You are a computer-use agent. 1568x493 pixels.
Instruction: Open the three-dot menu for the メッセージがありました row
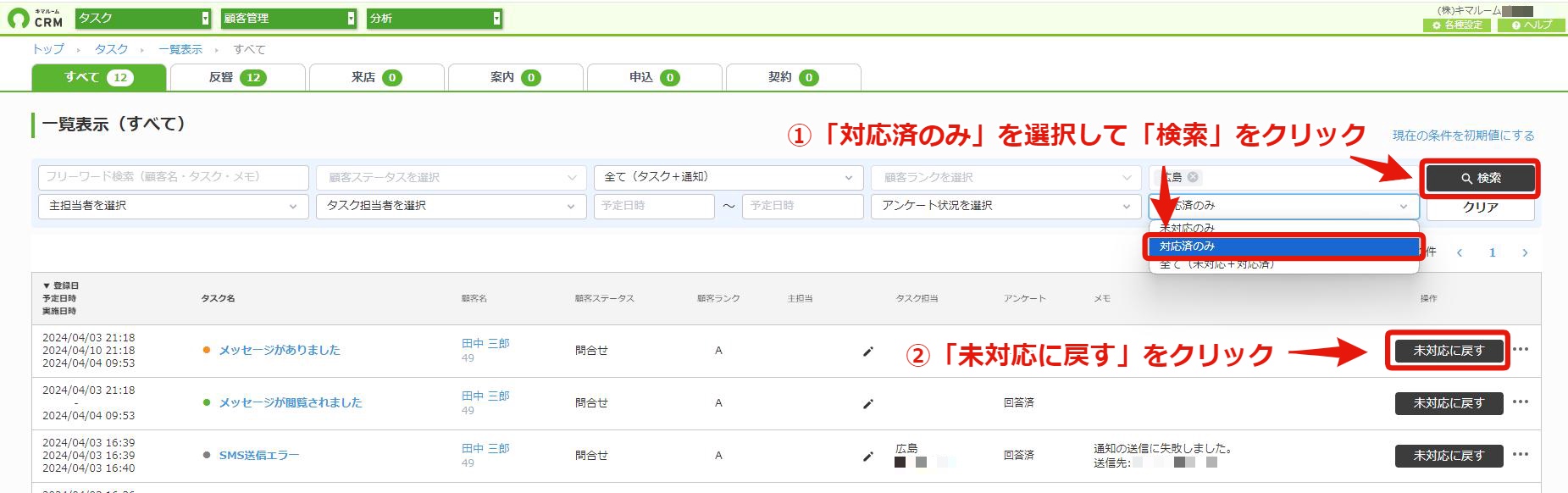click(1521, 350)
